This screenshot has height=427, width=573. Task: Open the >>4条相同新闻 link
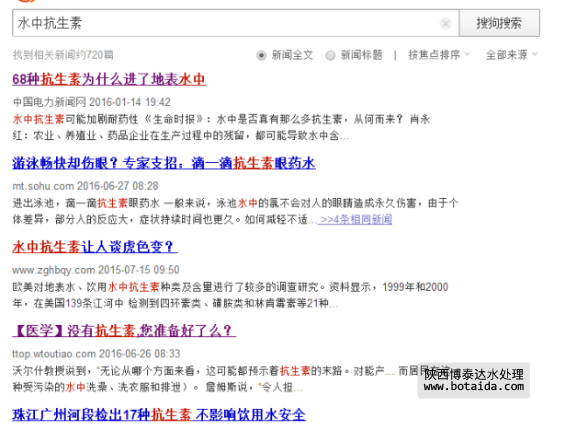coord(355,219)
